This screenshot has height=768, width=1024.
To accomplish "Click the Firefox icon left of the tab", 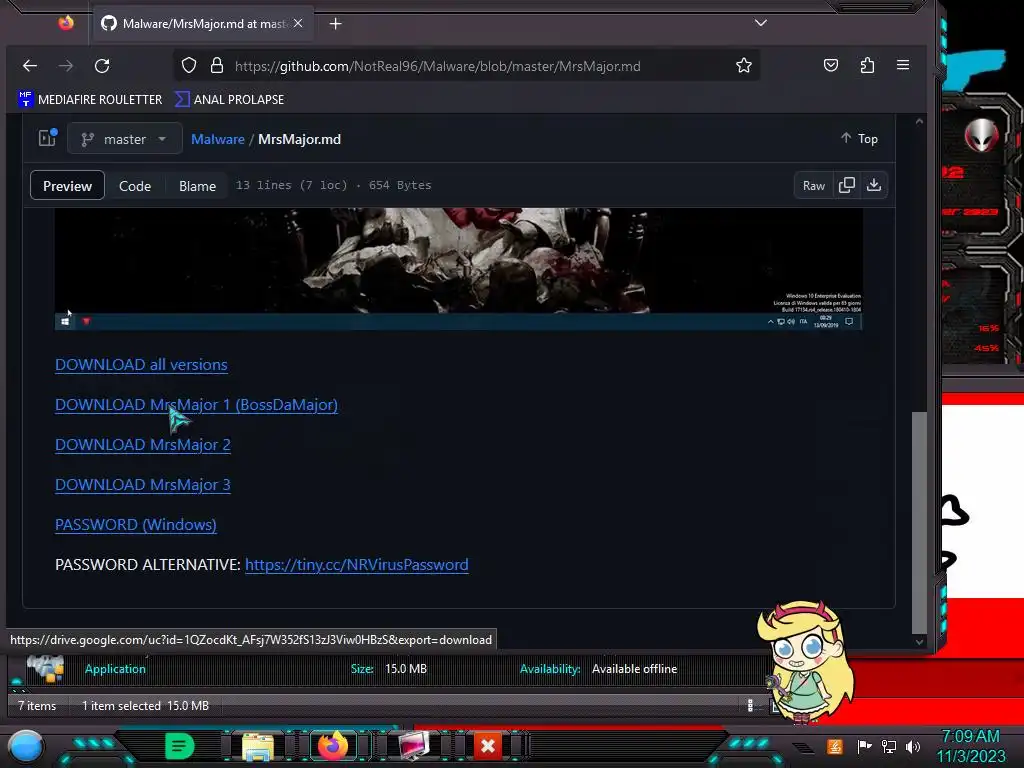I will (66, 24).
